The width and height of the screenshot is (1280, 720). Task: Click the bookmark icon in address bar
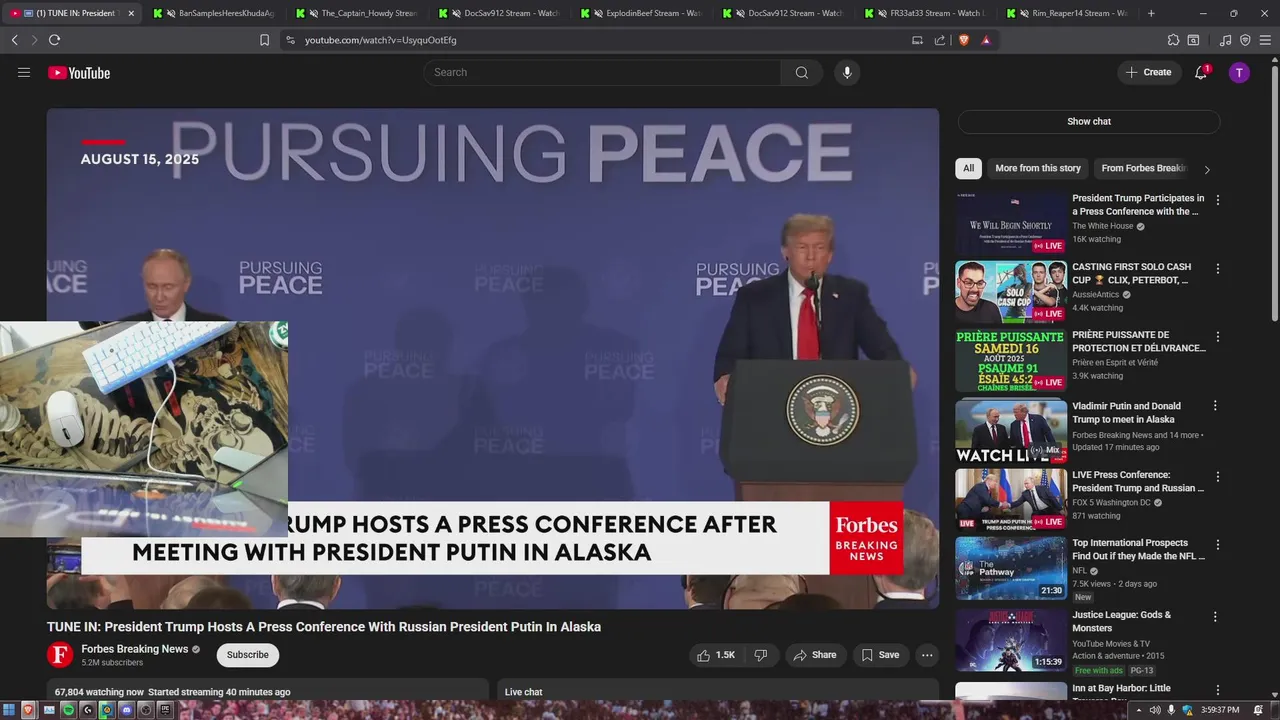[264, 40]
